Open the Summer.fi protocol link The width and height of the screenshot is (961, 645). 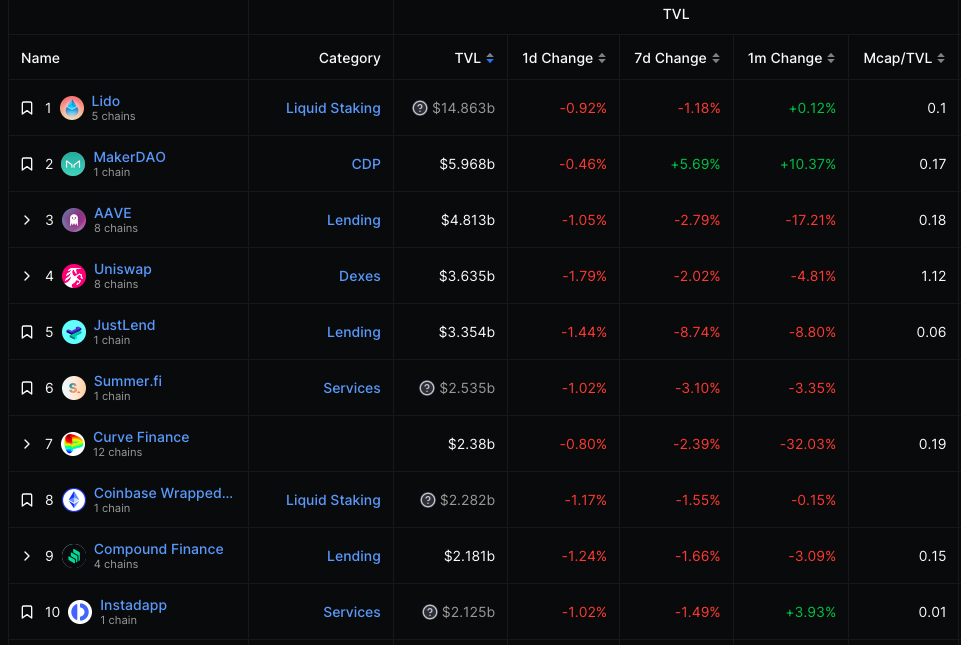[128, 381]
